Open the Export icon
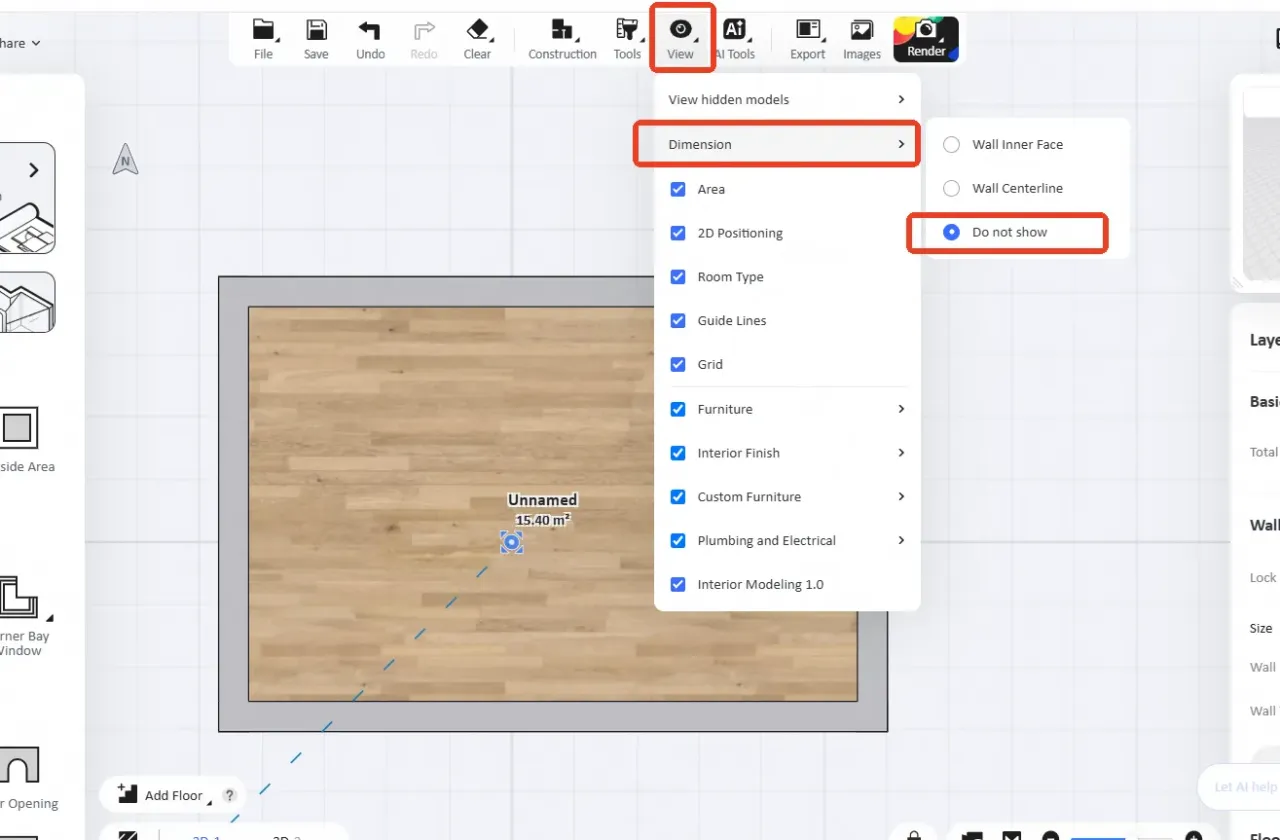This screenshot has height=840, width=1280. pos(807,31)
